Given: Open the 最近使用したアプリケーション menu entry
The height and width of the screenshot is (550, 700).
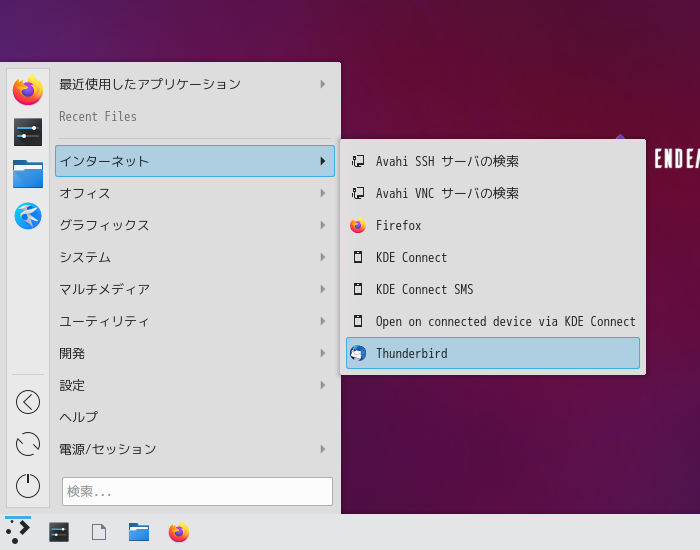Looking at the screenshot, I should coord(195,84).
